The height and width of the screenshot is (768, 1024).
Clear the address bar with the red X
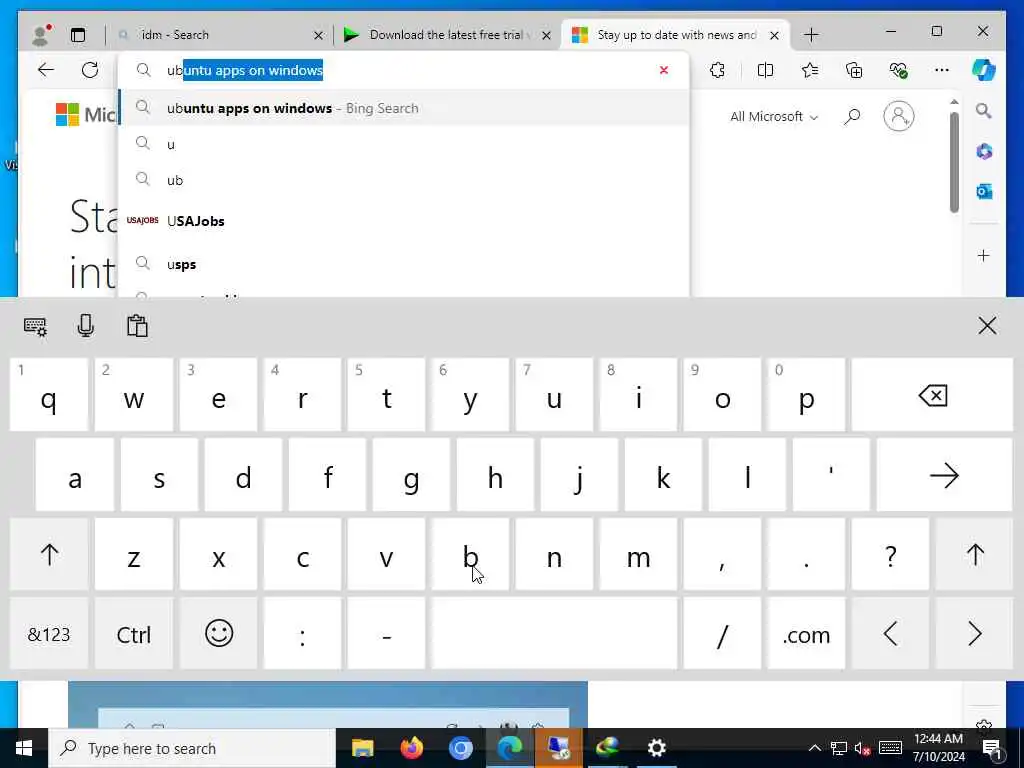(664, 70)
